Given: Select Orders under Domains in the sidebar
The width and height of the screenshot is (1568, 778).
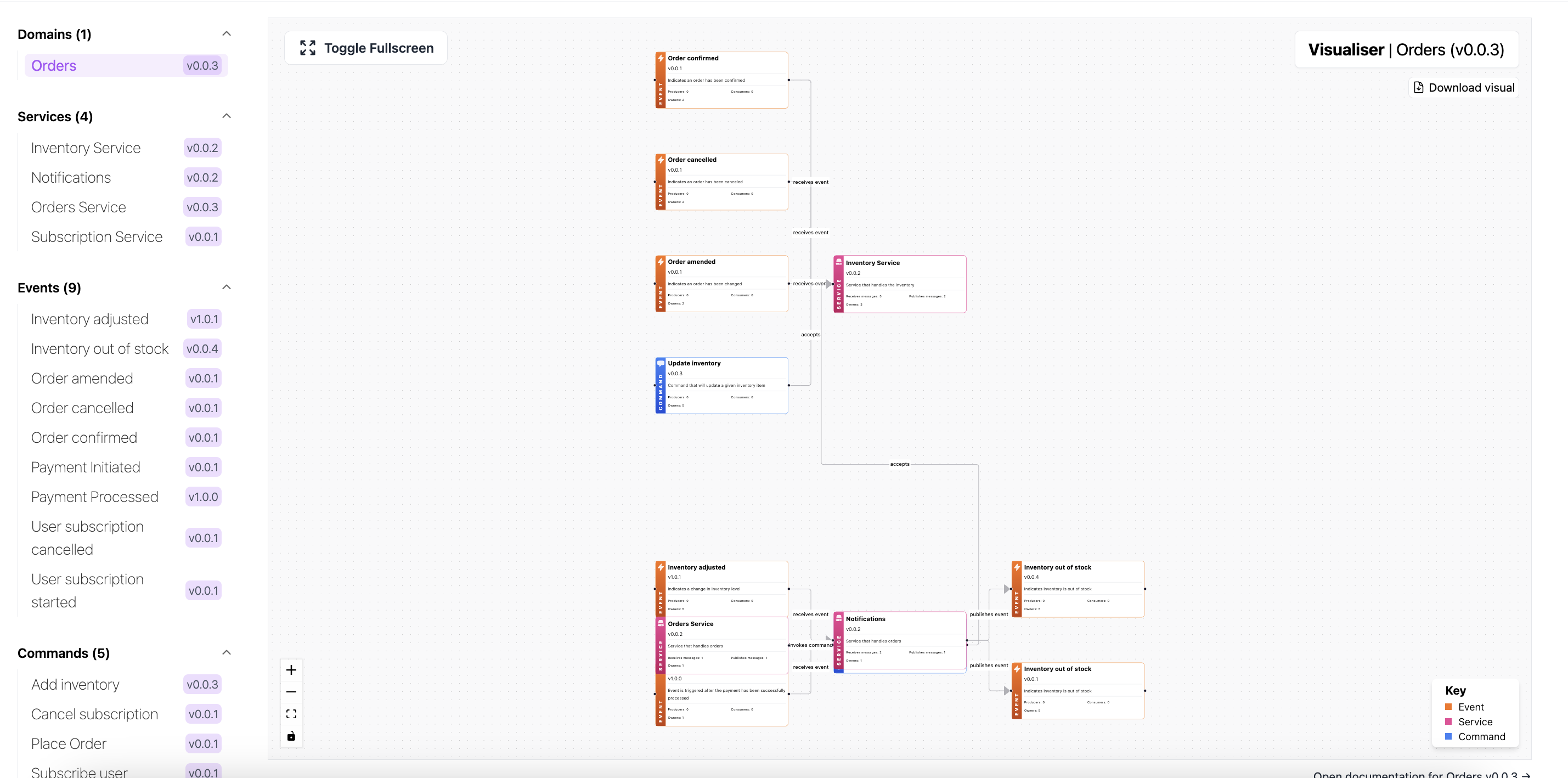Looking at the screenshot, I should click(x=54, y=65).
